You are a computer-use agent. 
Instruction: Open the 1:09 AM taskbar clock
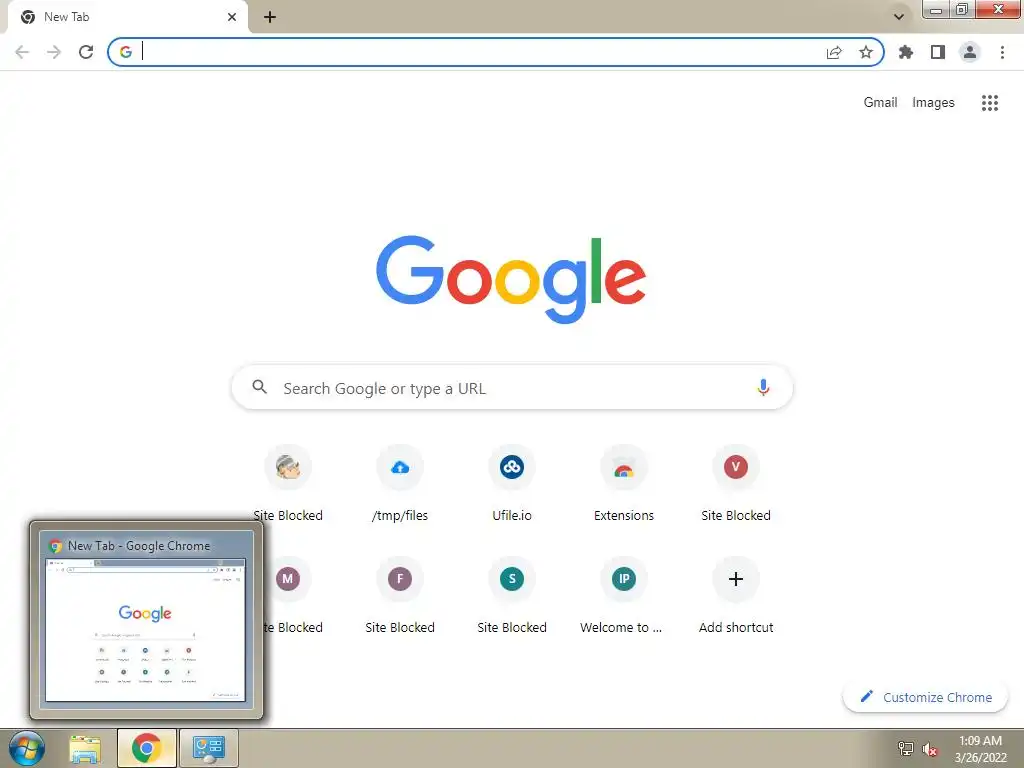tap(980, 748)
